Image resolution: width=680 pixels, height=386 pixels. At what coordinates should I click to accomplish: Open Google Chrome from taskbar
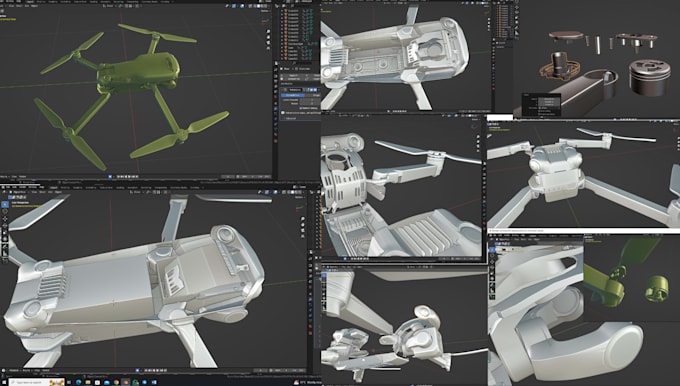[116, 382]
